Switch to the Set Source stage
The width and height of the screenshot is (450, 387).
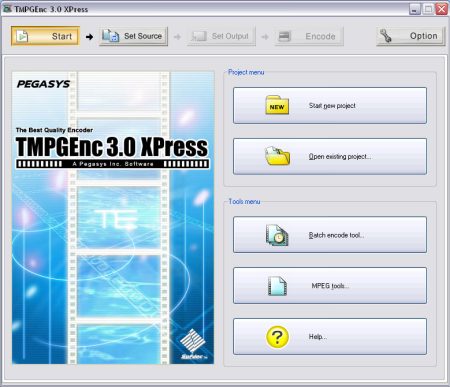click(133, 36)
